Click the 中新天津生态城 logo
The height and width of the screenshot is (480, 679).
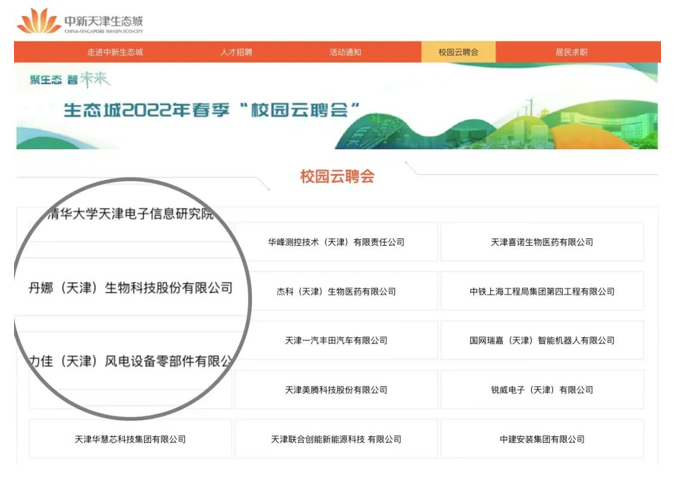pos(80,22)
